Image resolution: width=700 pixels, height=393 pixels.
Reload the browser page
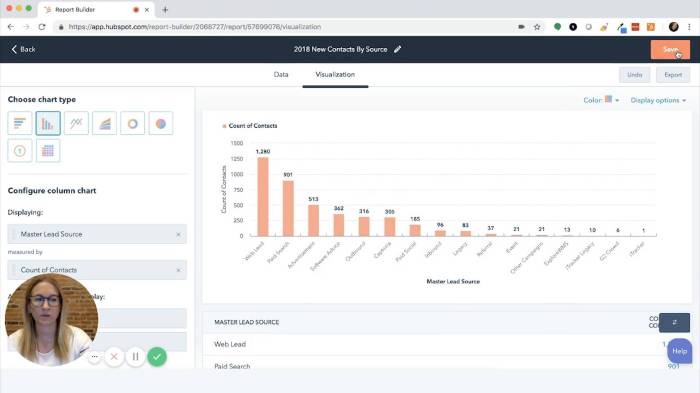tap(42, 27)
